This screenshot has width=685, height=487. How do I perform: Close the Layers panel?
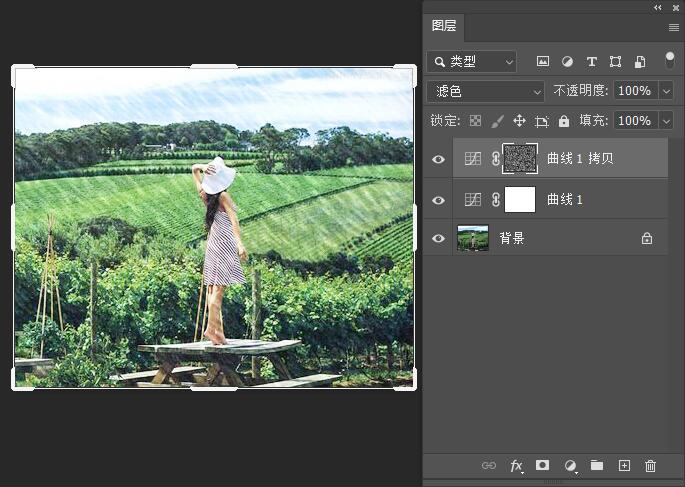click(x=676, y=7)
